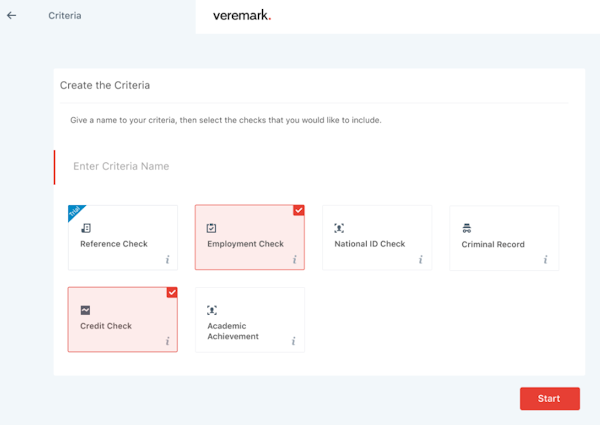Screen dimensions: 600x425
Task: Uncheck the Employment Check checkmark
Action: pos(298,210)
